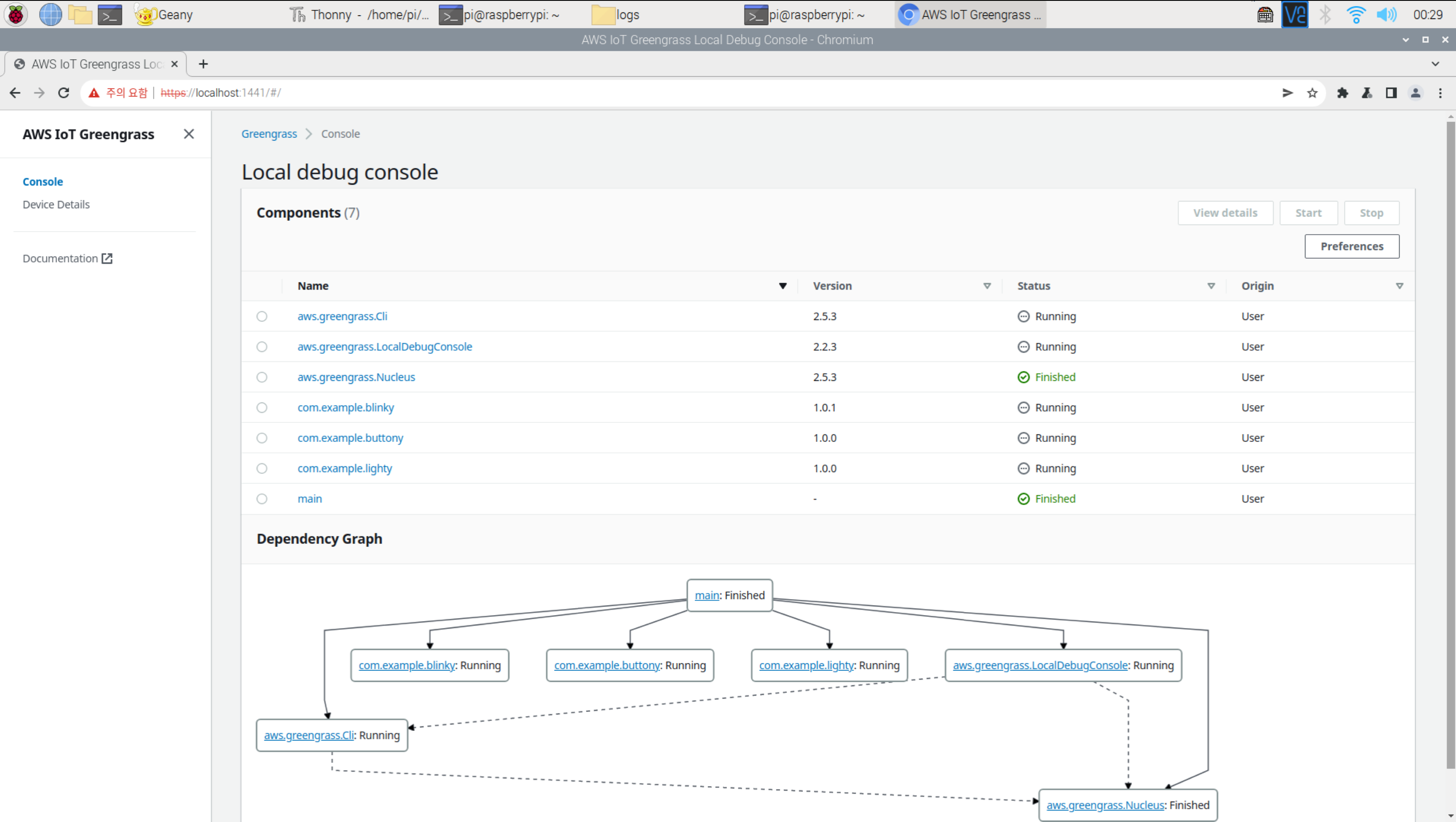The width and height of the screenshot is (1456, 822).
Task: Sort by the Version column arrow
Action: (x=987, y=285)
